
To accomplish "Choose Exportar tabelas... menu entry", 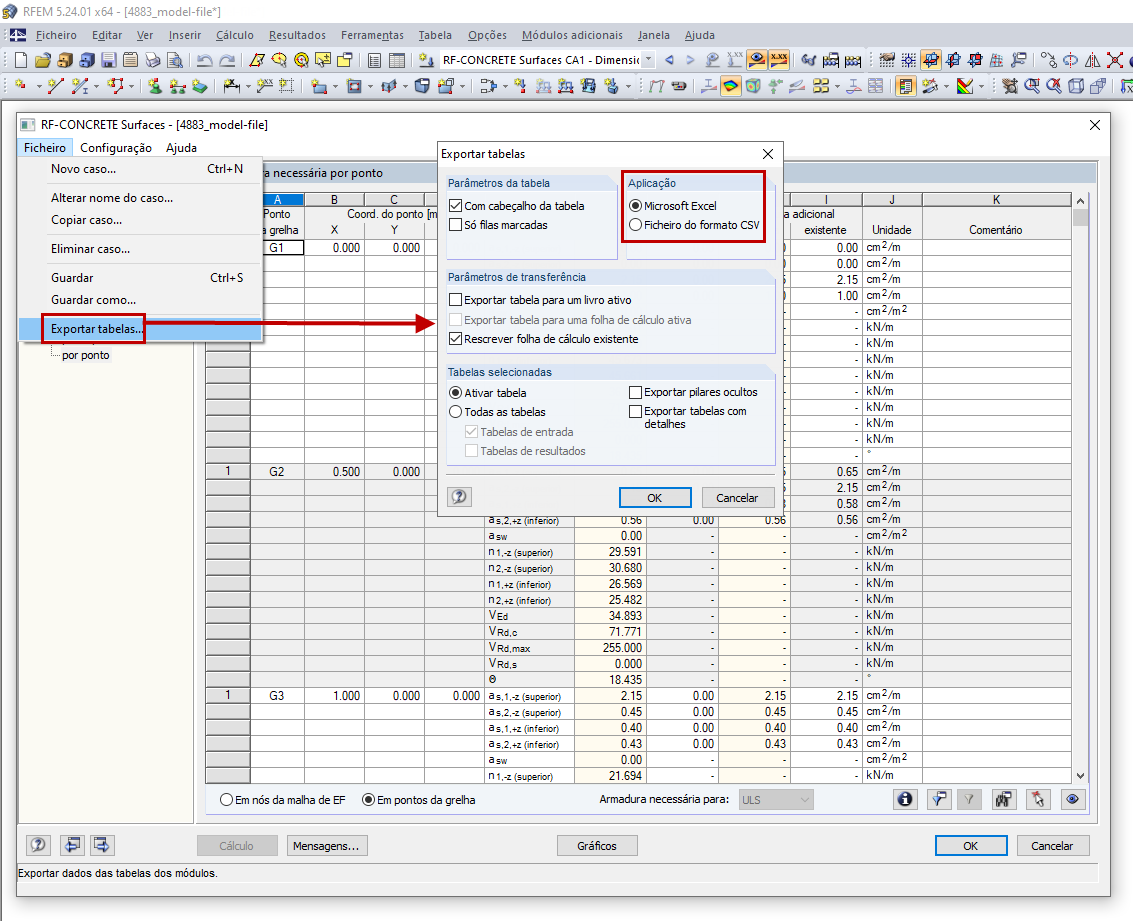I will tap(140, 329).
